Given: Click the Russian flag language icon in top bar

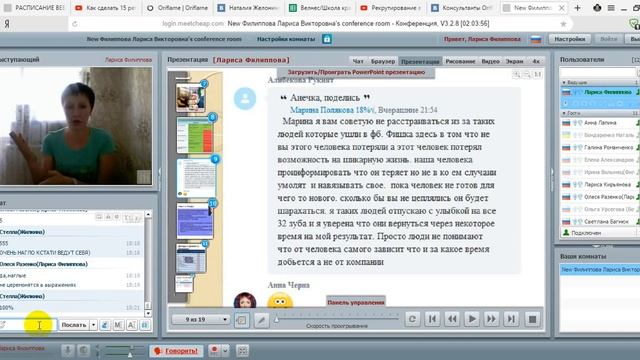Looking at the screenshot, I should tap(536, 39).
